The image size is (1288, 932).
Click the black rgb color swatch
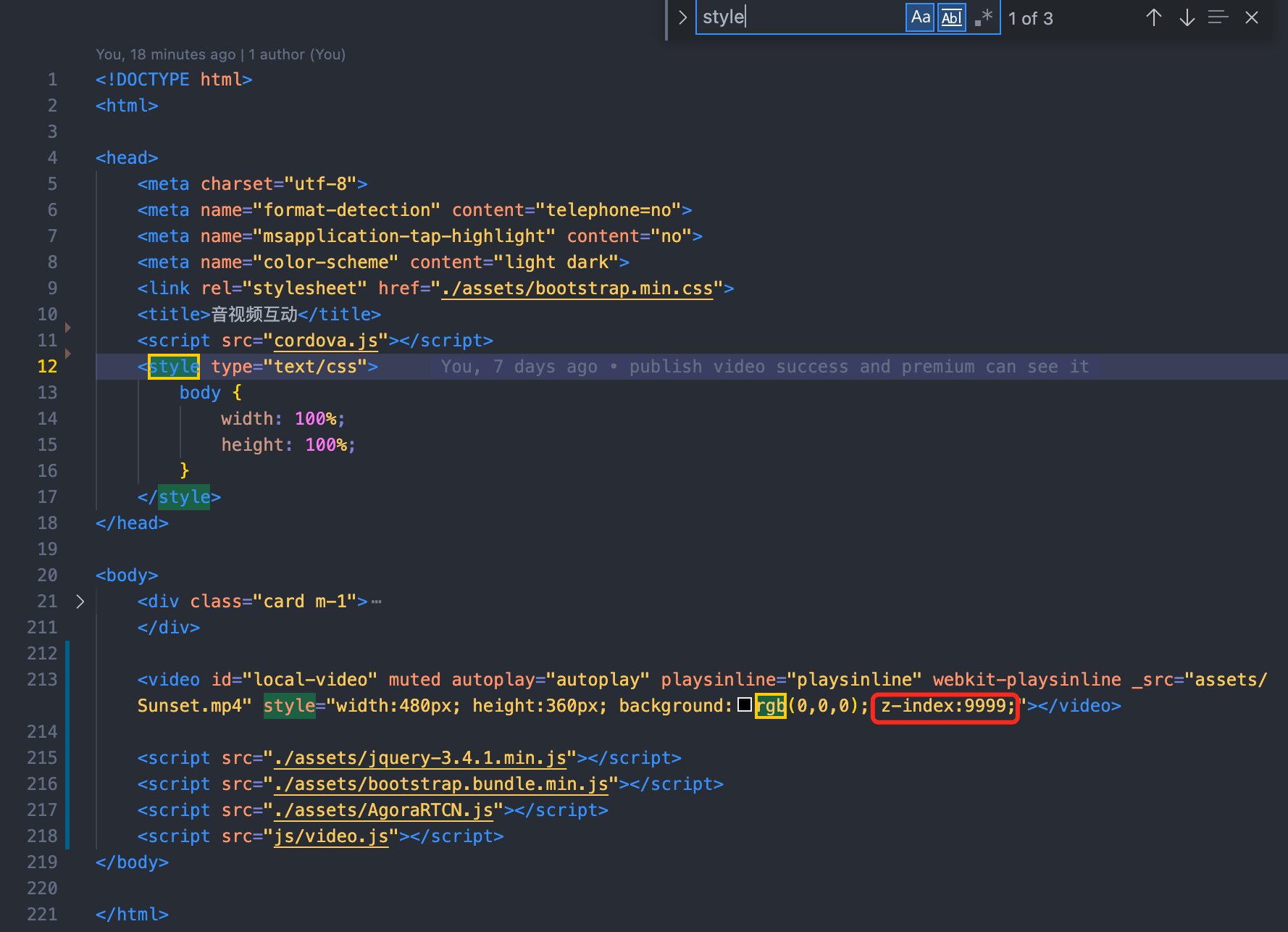pos(744,705)
